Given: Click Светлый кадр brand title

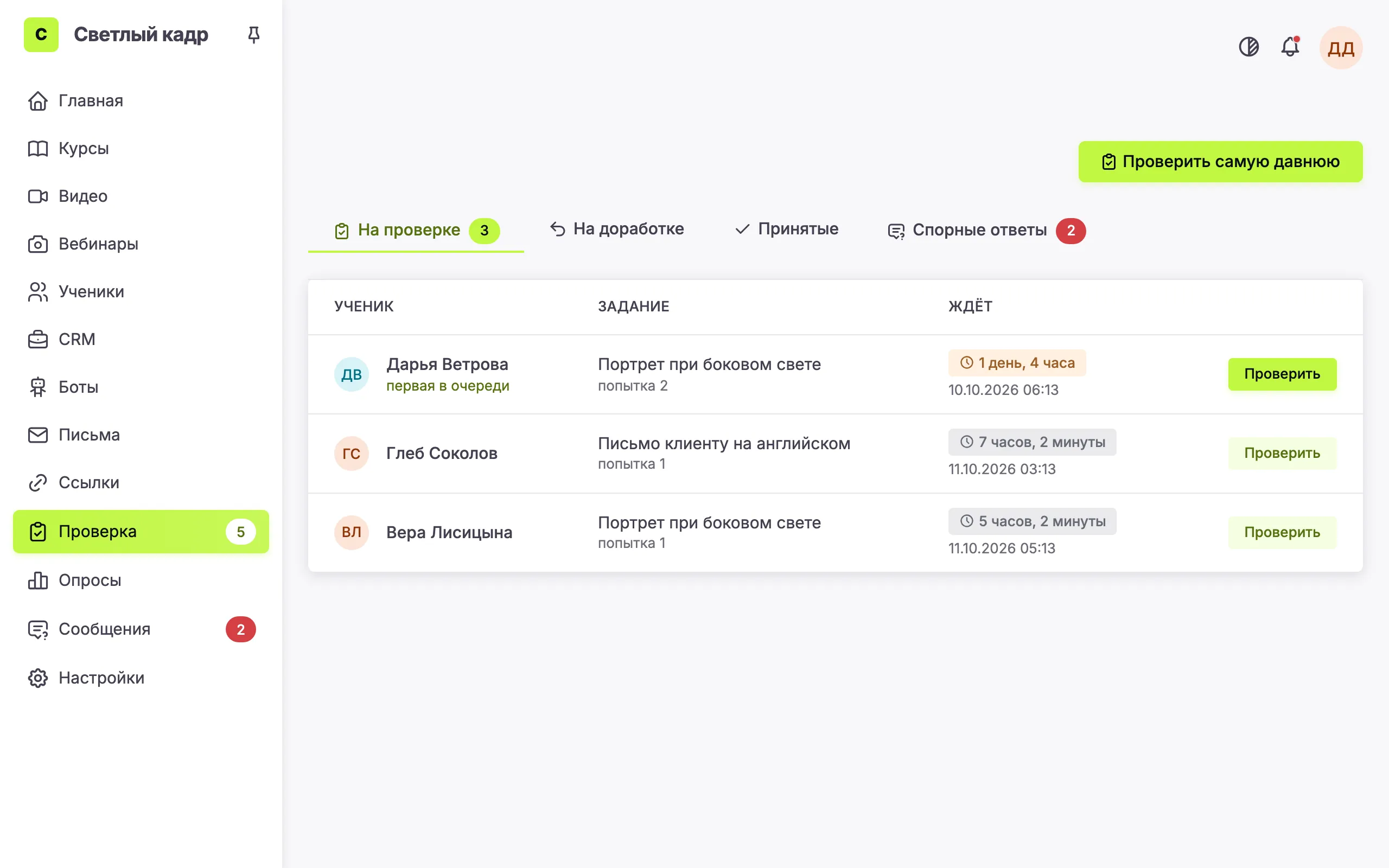Looking at the screenshot, I should pos(141,34).
